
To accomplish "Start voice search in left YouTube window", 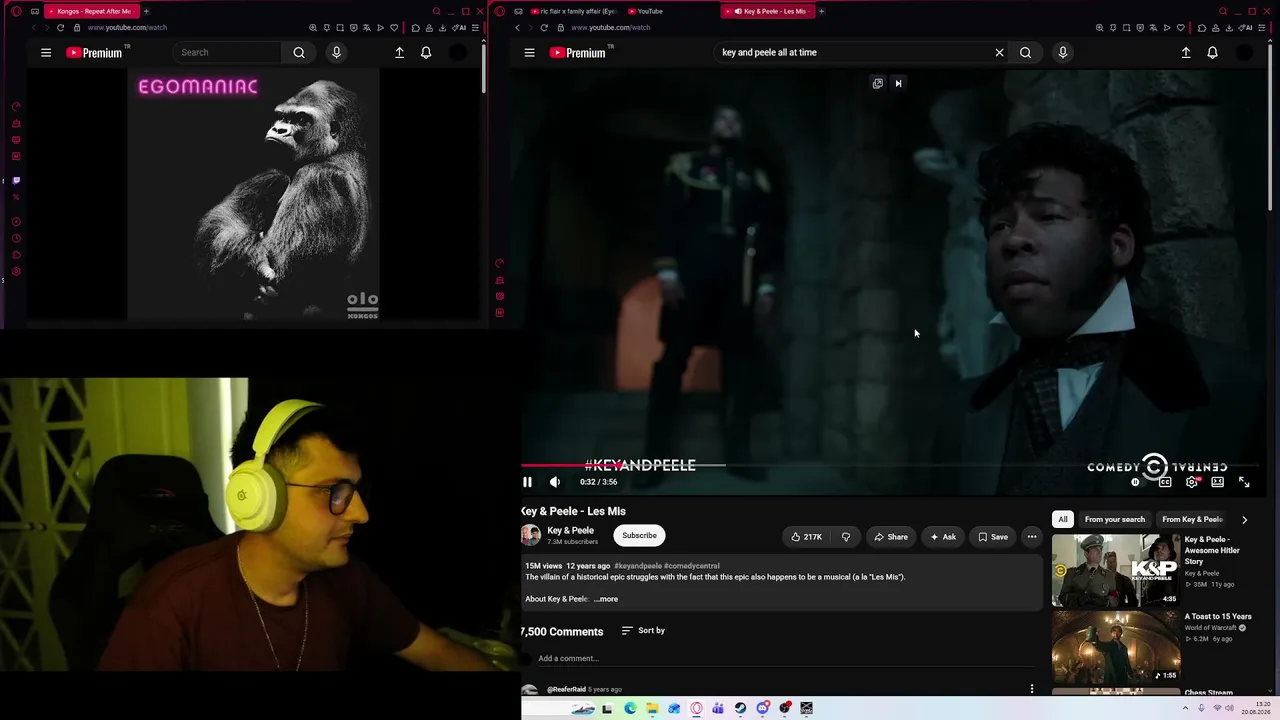I will [x=336, y=52].
